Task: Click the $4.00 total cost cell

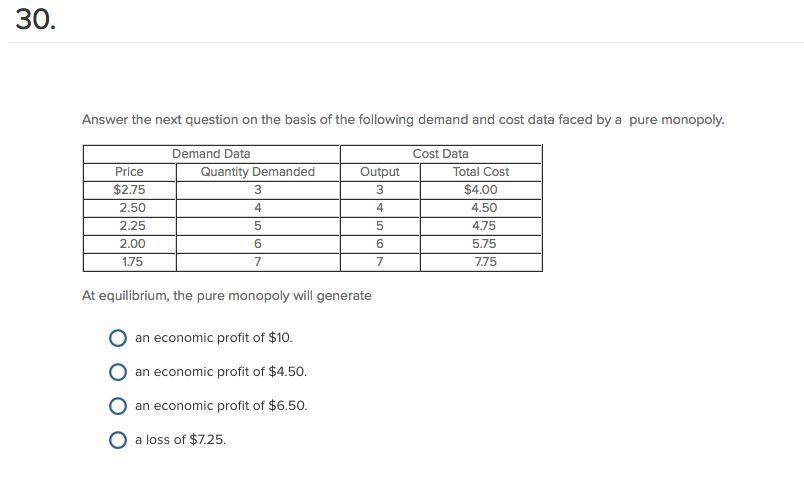Action: pyautogui.click(x=480, y=190)
